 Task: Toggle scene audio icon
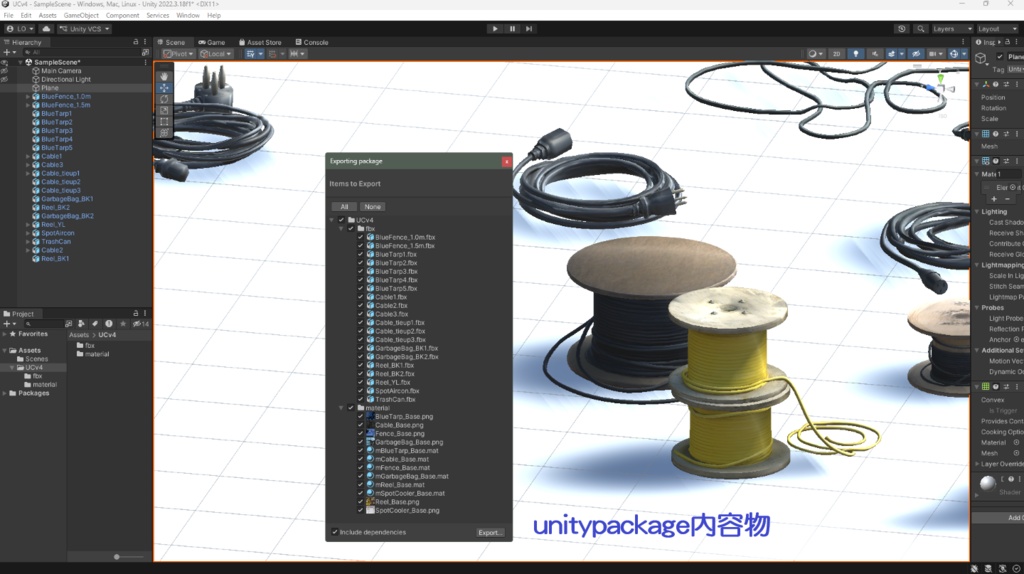coord(874,54)
